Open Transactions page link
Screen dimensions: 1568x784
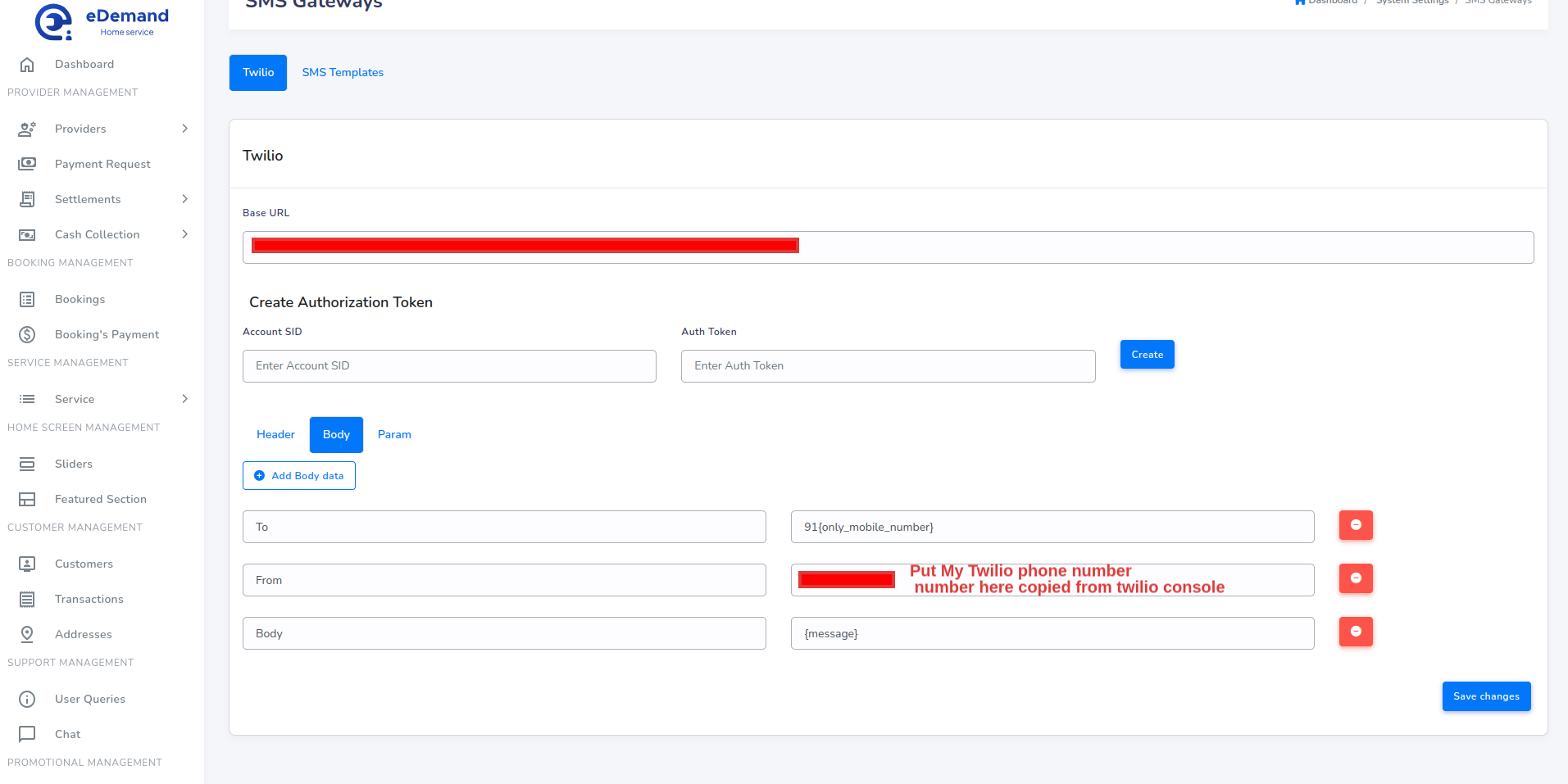[89, 599]
